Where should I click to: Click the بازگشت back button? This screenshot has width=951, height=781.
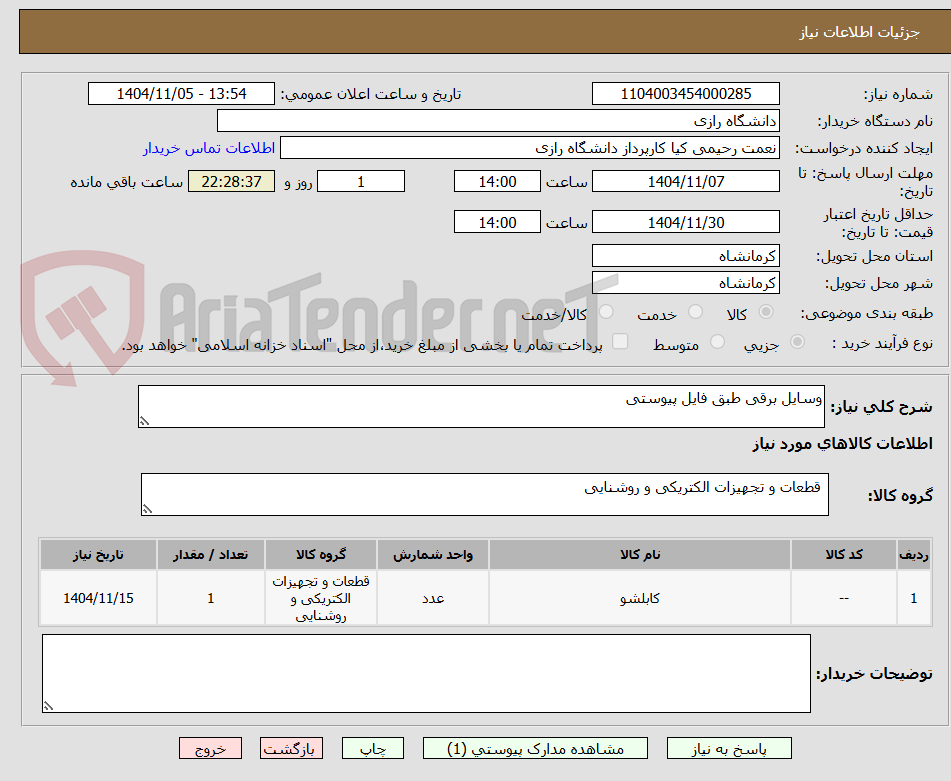pos(291,748)
